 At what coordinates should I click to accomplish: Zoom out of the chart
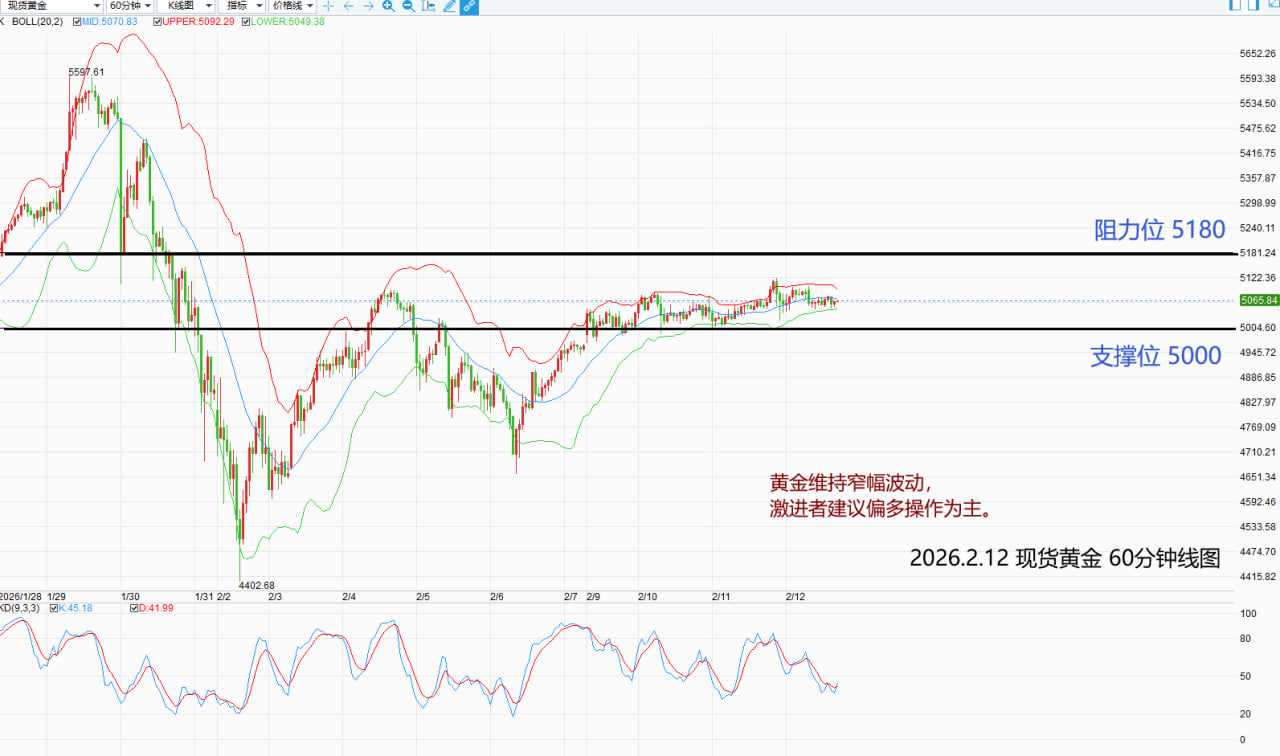(x=408, y=6)
